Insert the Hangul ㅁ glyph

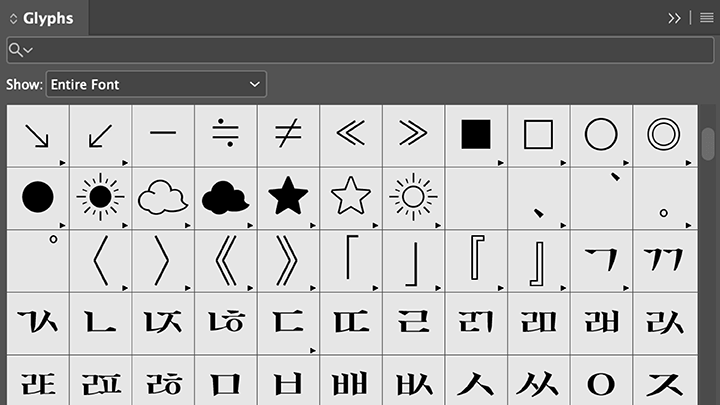click(x=225, y=381)
